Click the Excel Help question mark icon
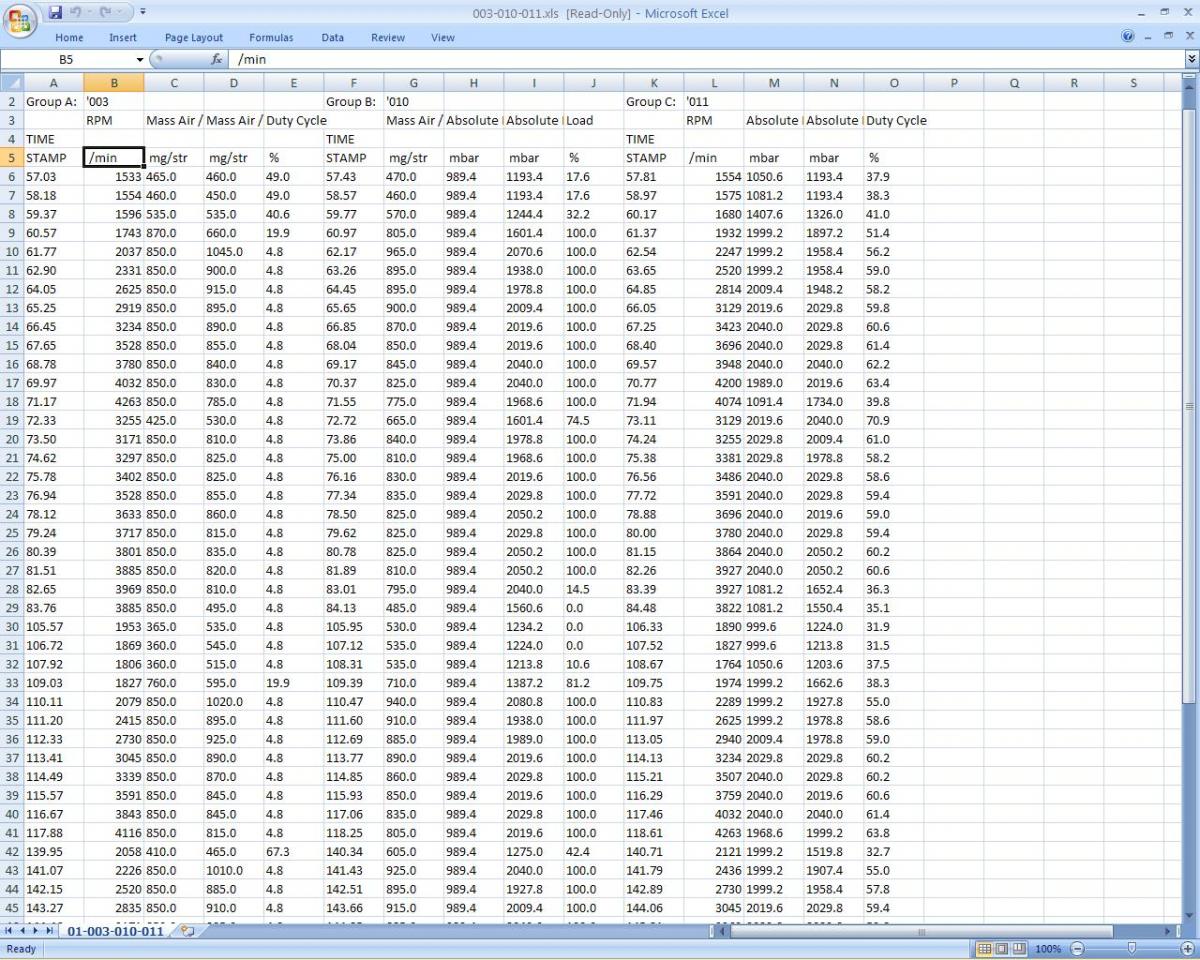Image resolution: width=1200 pixels, height=960 pixels. tap(1129, 36)
